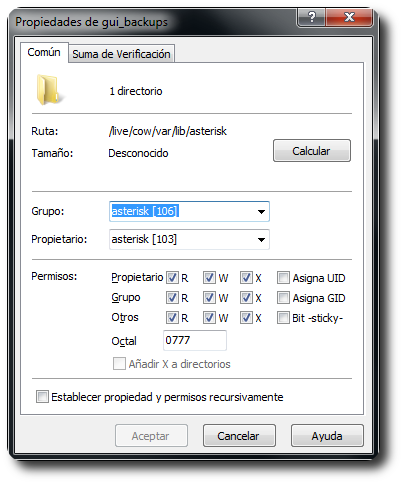Screen dimensions: 403x484
Task: Toggle Otros X execute permission
Action: 246,318
